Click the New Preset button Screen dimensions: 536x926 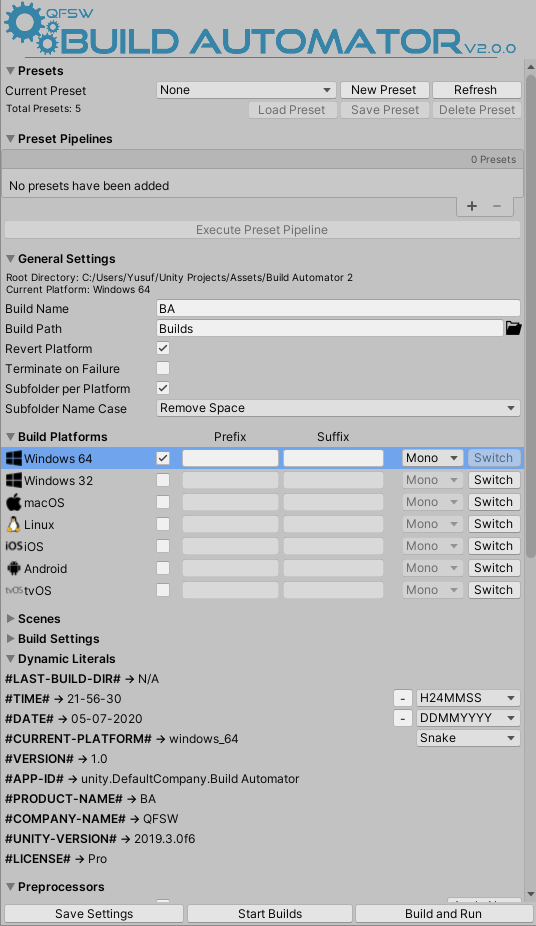[x=384, y=90]
